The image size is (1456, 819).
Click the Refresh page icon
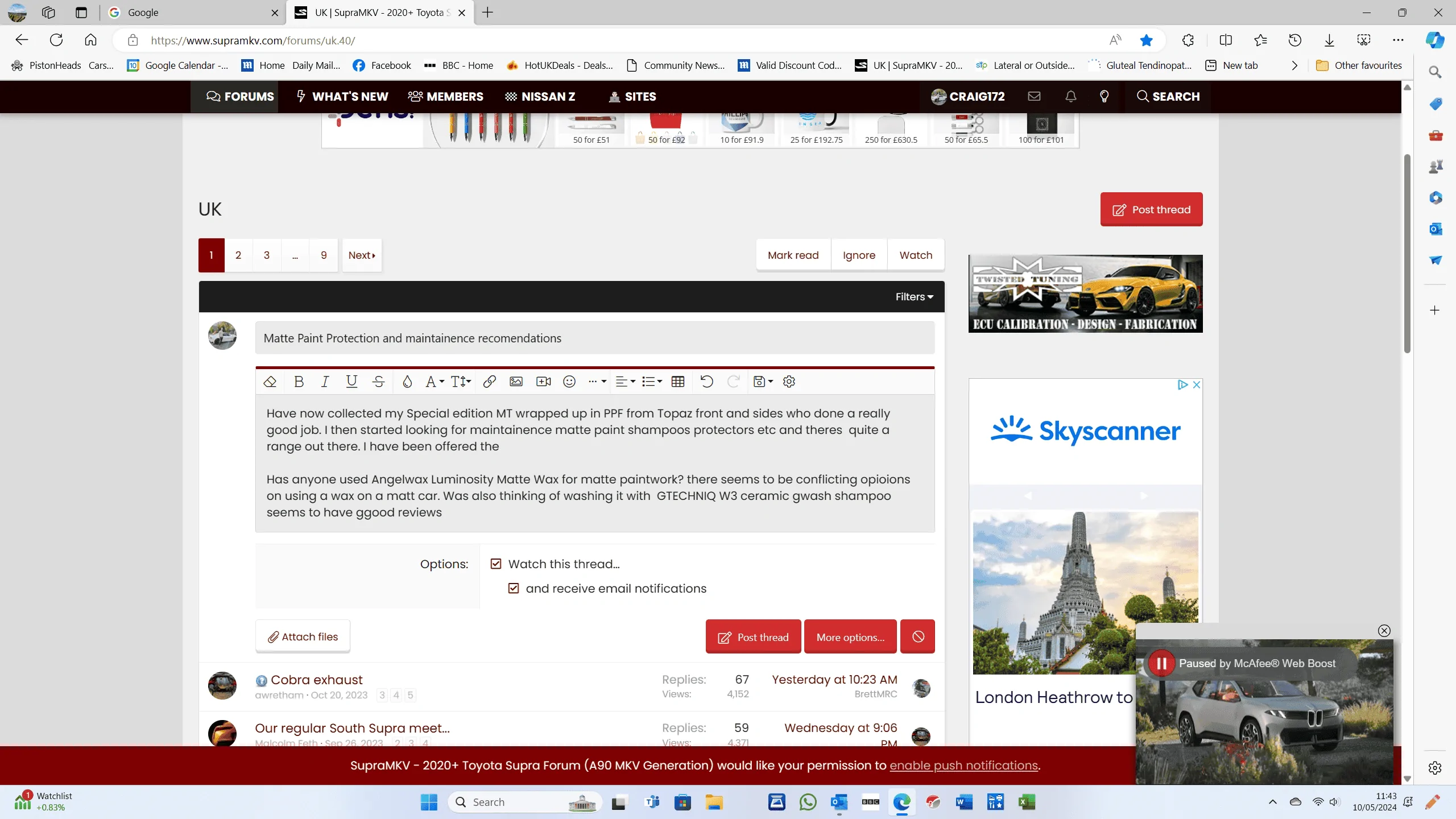click(56, 40)
